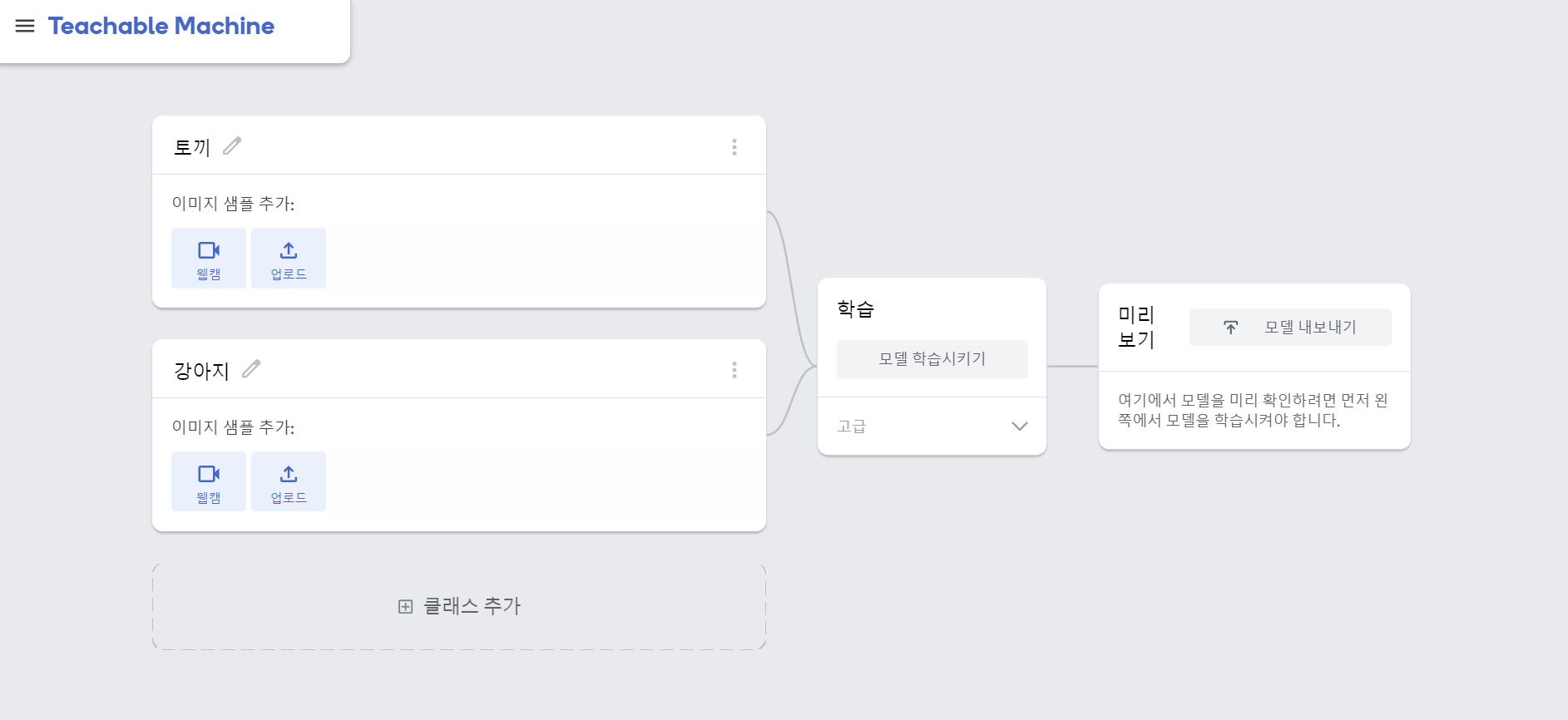
Task: Select the 강아지 class name text
Action: click(201, 371)
